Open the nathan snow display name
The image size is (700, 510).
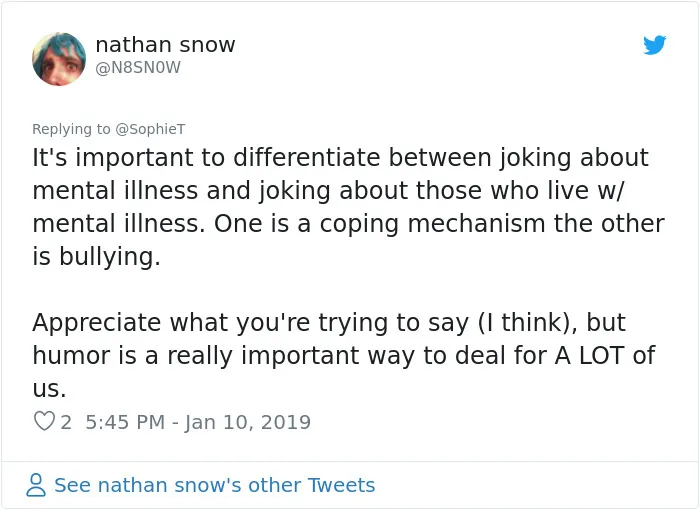click(x=165, y=45)
